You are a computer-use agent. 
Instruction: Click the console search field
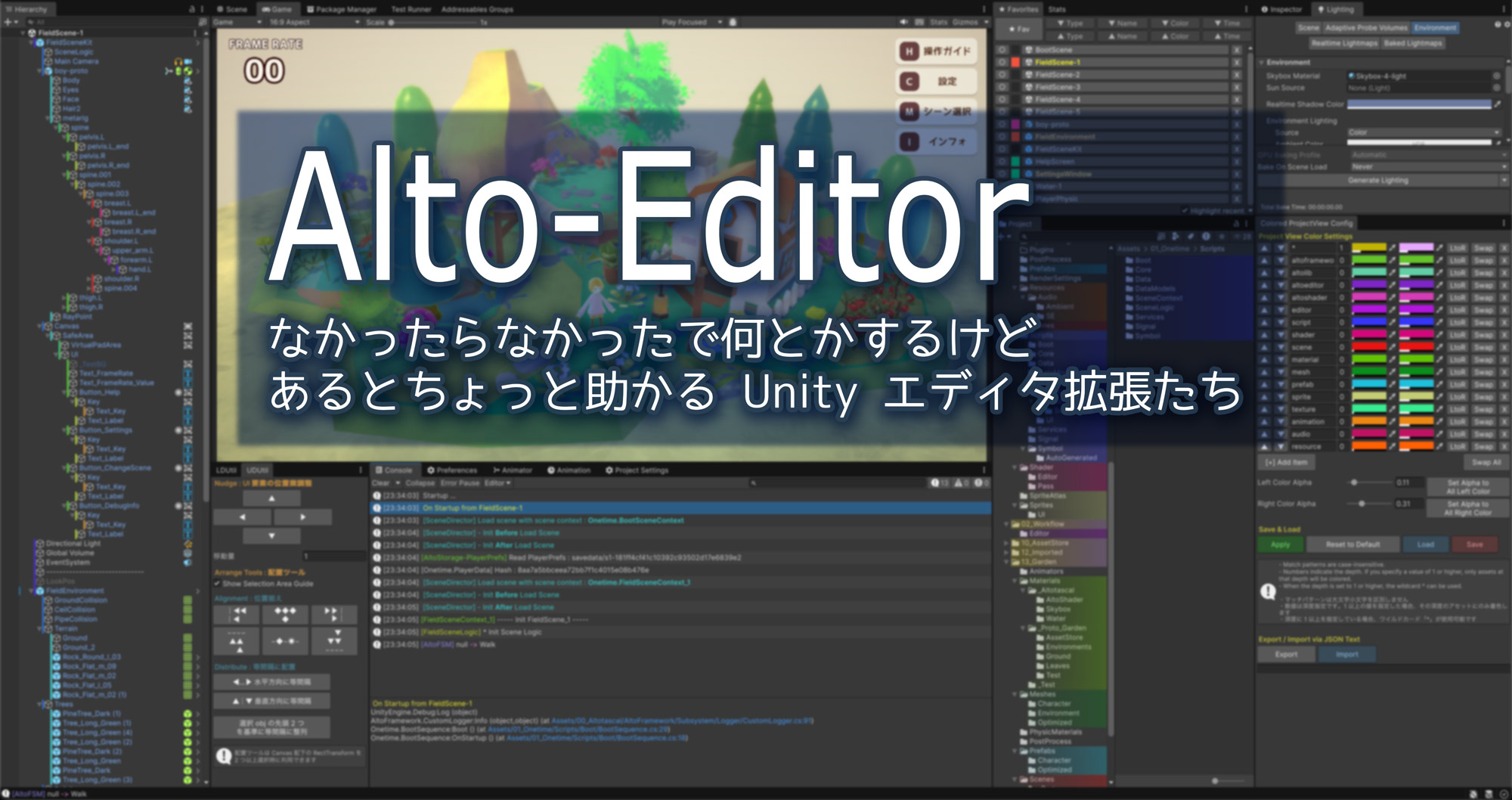(832, 483)
